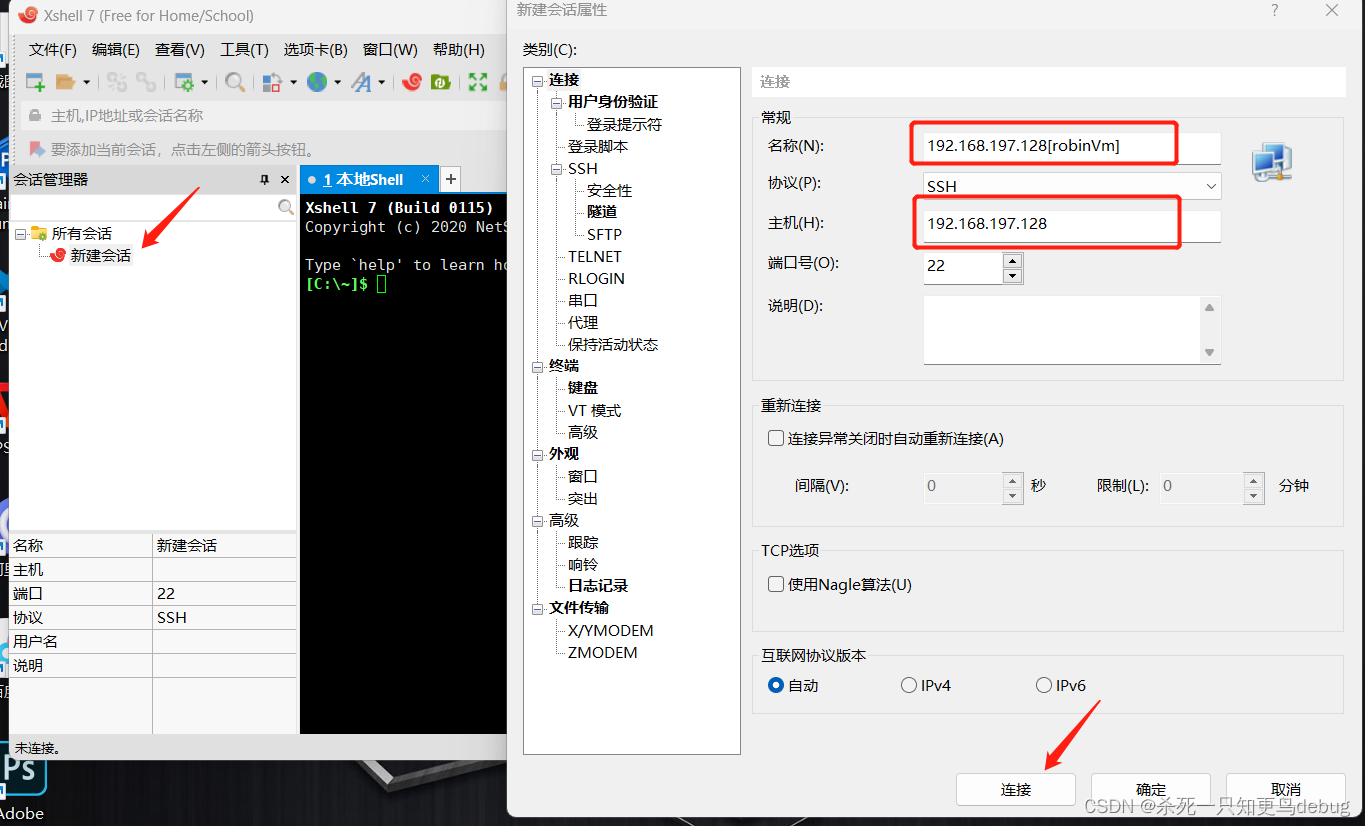Image resolution: width=1365 pixels, height=826 pixels.
Task: Click the Open folder icon in Xshell toolbar
Action: [x=65, y=82]
